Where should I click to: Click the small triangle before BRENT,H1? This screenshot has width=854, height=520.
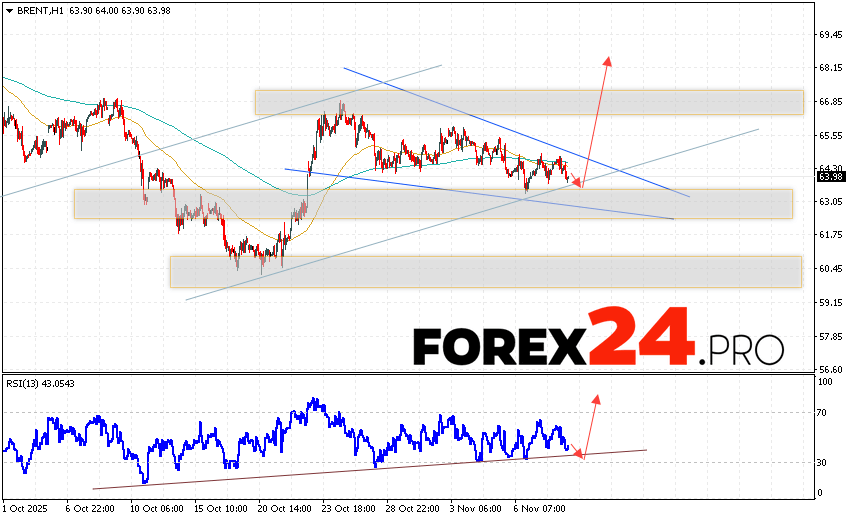pos(8,9)
